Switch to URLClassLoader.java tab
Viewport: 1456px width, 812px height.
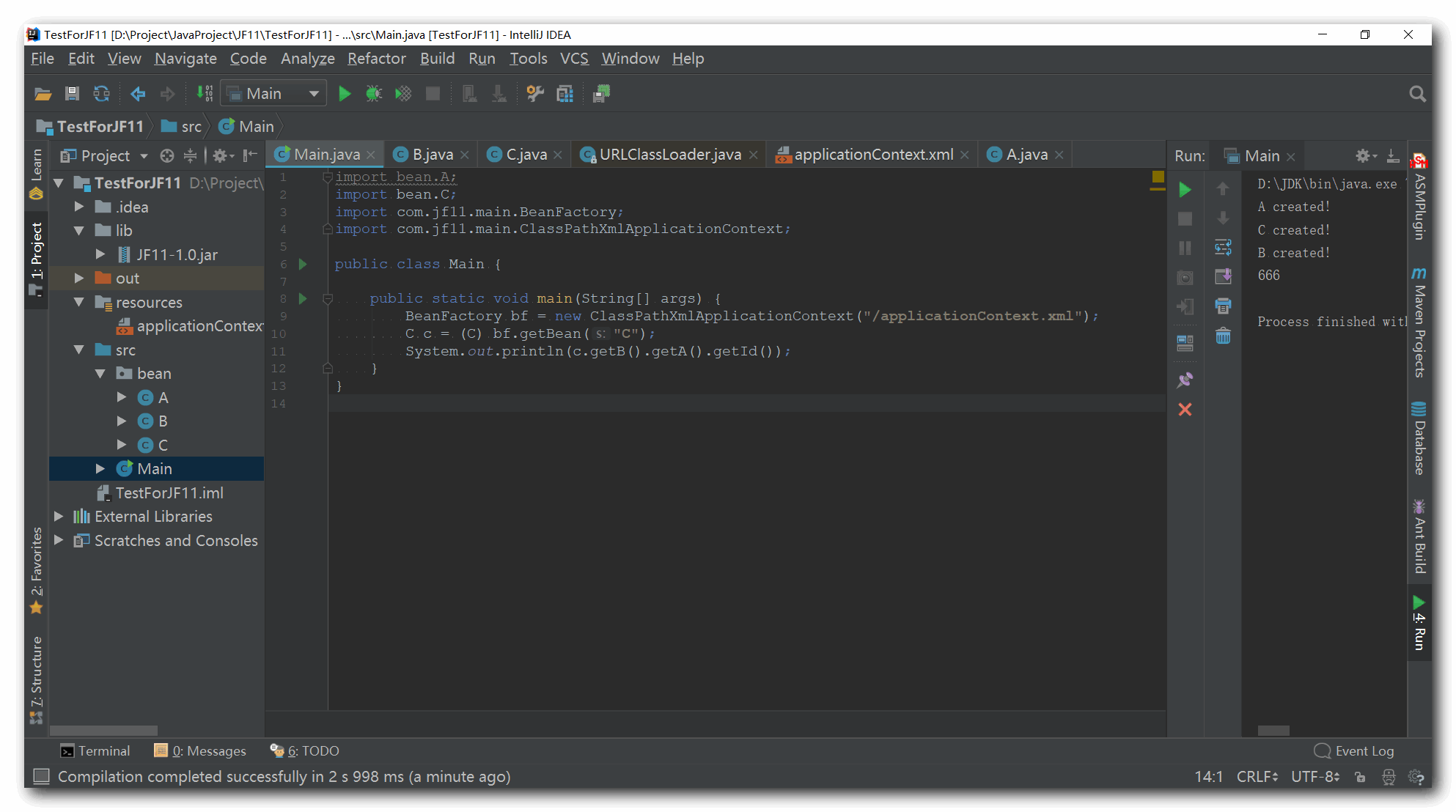669,155
